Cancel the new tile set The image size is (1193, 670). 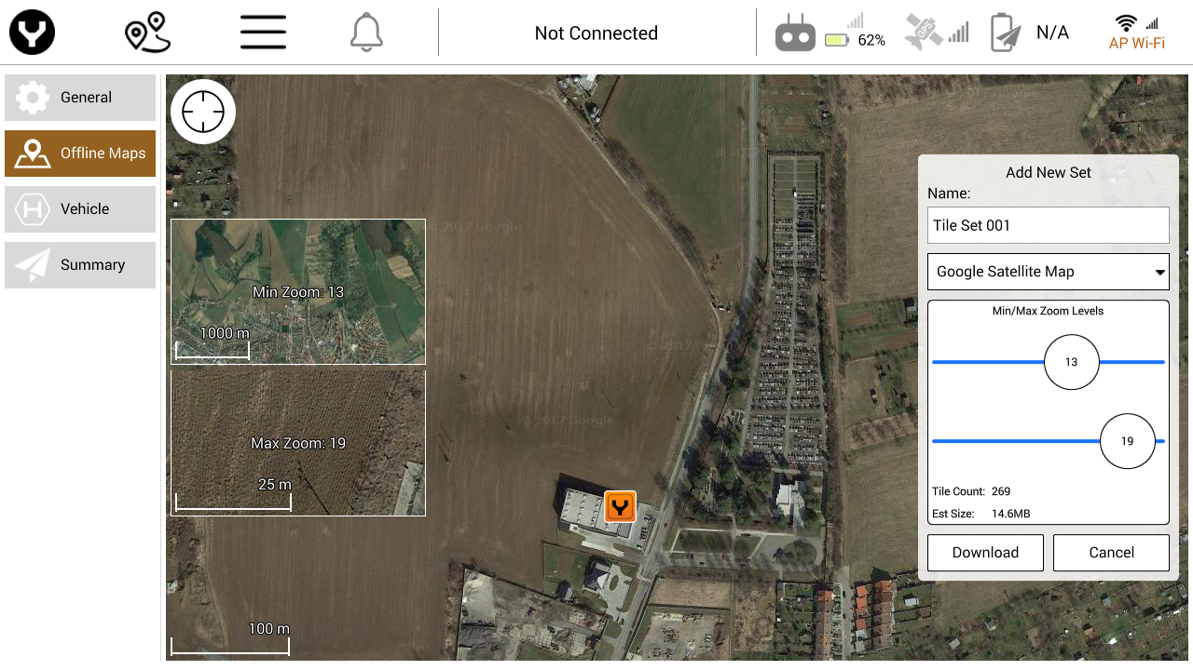pyautogui.click(x=1111, y=552)
